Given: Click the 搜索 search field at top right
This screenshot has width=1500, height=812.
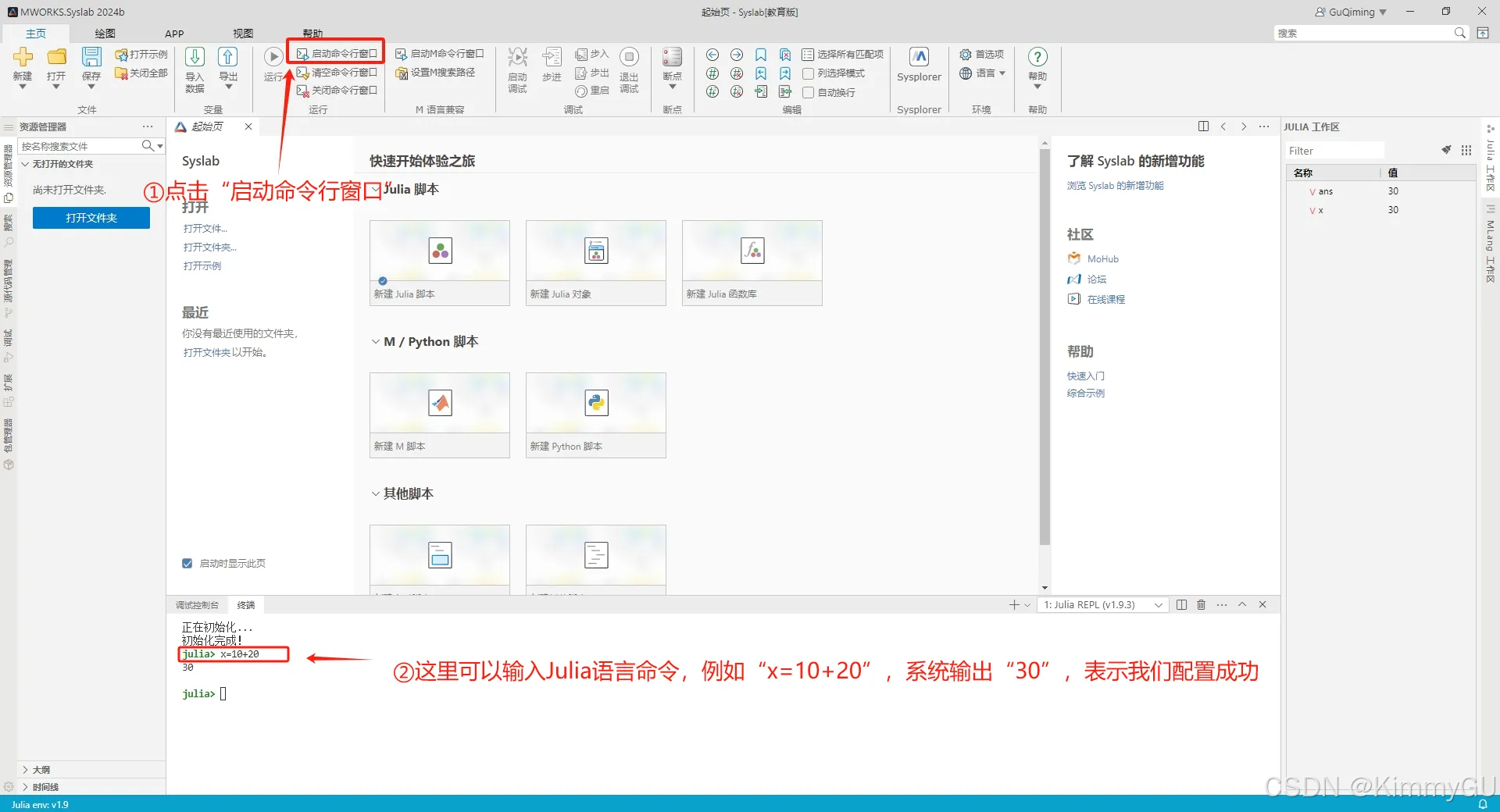Looking at the screenshot, I should tap(1363, 34).
